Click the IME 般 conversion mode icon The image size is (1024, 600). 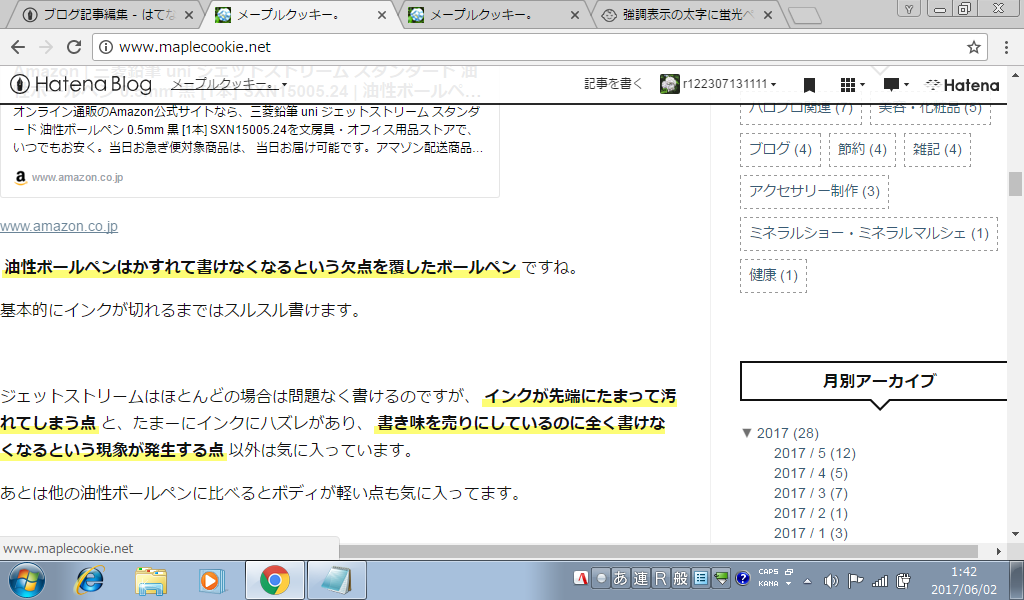coord(680,578)
